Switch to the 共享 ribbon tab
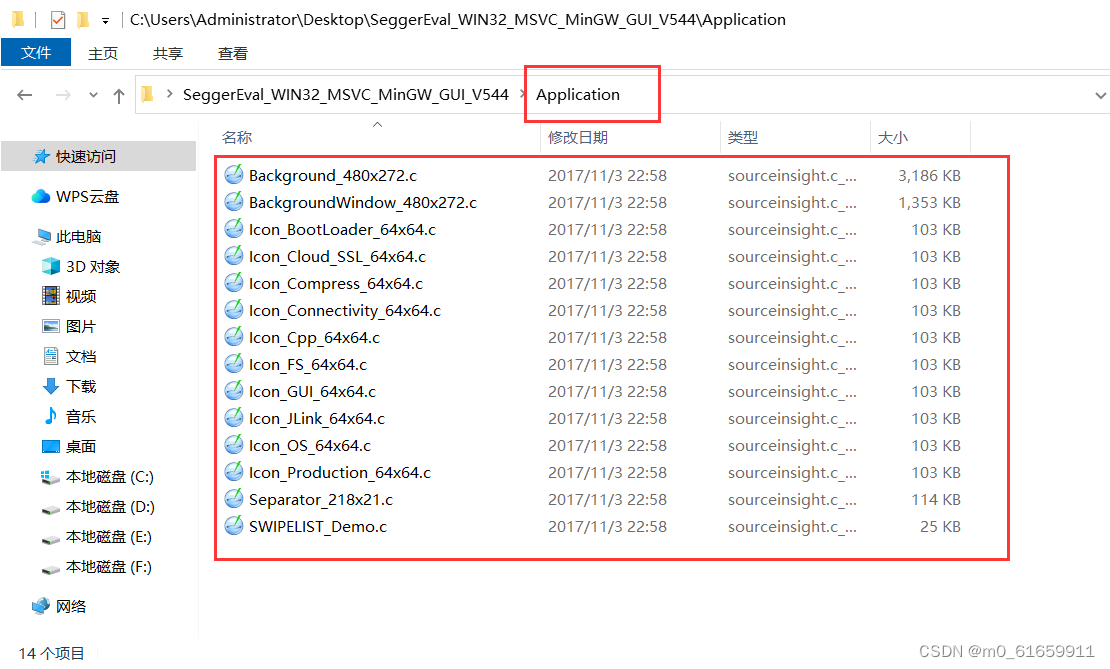Screen dimensions: 1110x669 [x=168, y=53]
